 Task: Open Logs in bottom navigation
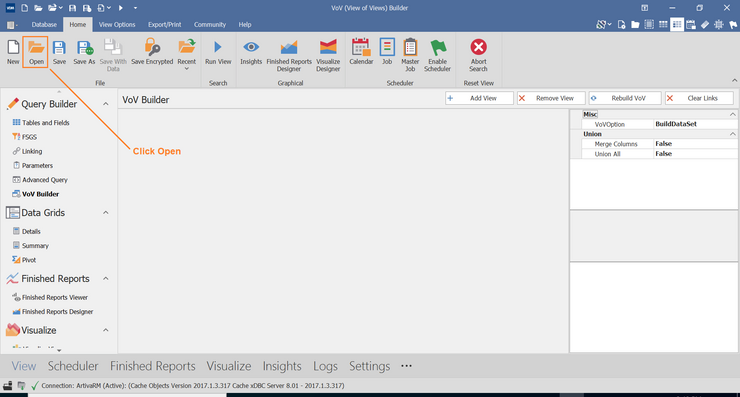pyautogui.click(x=325, y=366)
